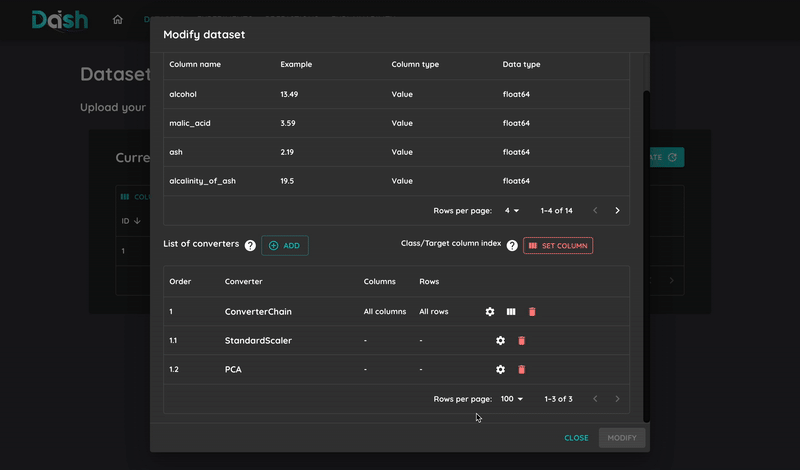The height and width of the screenshot is (470, 800).
Task: Select the alcalinity_of_ash column name cell
Action: [203, 181]
